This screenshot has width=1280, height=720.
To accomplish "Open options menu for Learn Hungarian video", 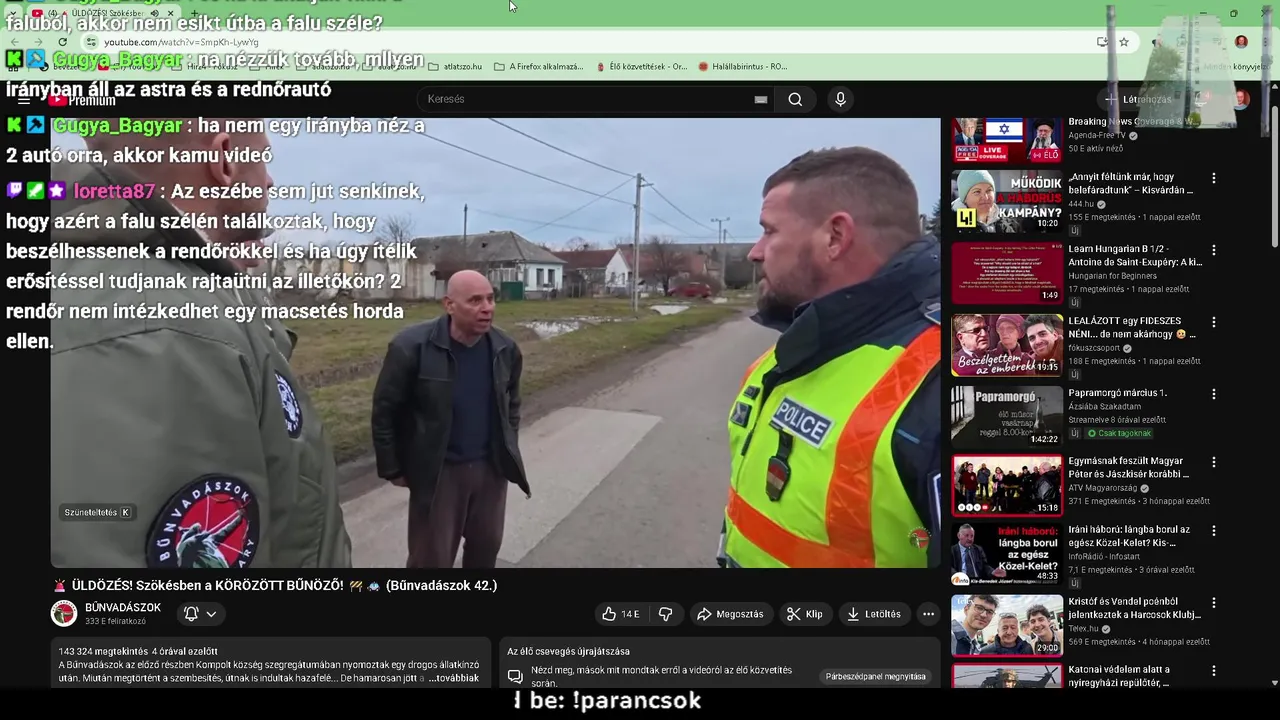I will click(x=1213, y=250).
